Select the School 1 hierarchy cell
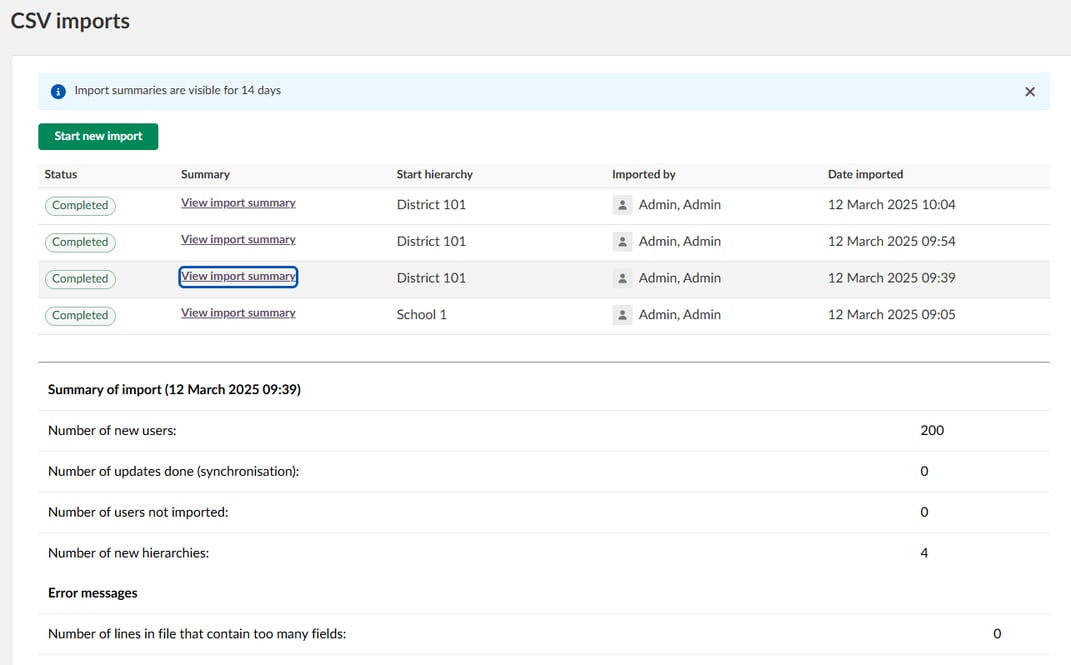Viewport: 1071px width, 665px height. click(421, 315)
